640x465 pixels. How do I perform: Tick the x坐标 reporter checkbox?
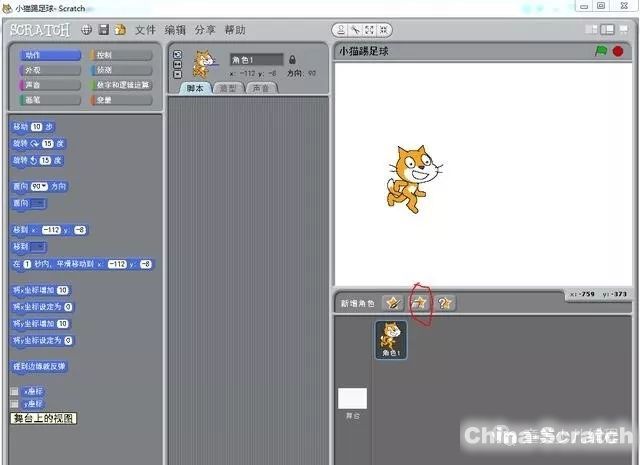[14, 391]
